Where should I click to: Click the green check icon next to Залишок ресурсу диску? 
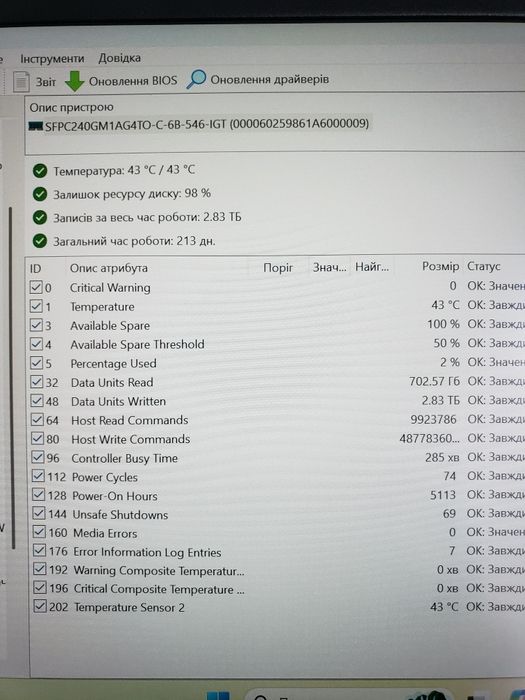[x=40, y=194]
